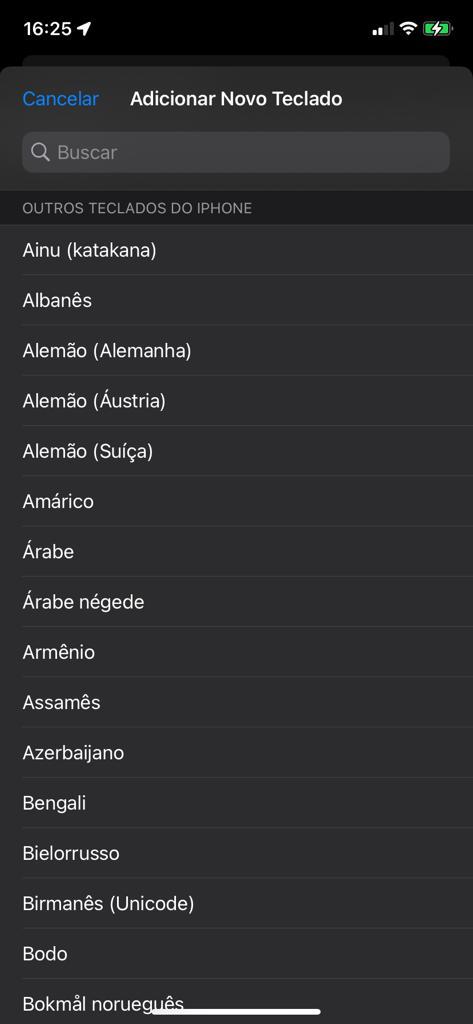Tap the home indicator bar
This screenshot has width=473, height=1024.
click(x=236, y=1012)
